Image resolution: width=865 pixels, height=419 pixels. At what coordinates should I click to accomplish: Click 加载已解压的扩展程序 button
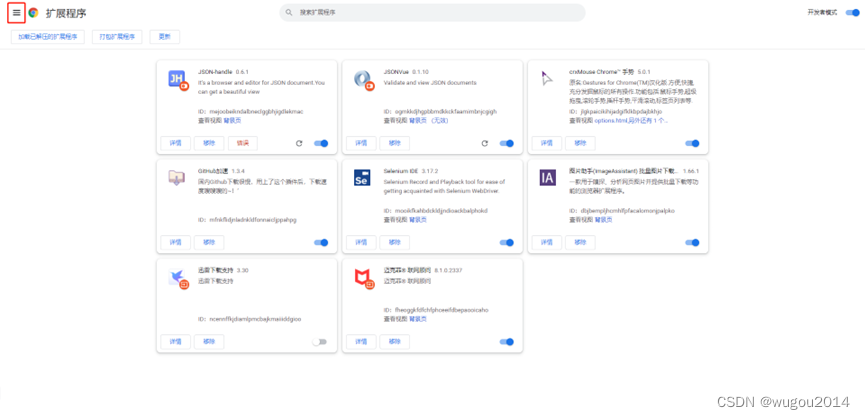[x=47, y=37]
